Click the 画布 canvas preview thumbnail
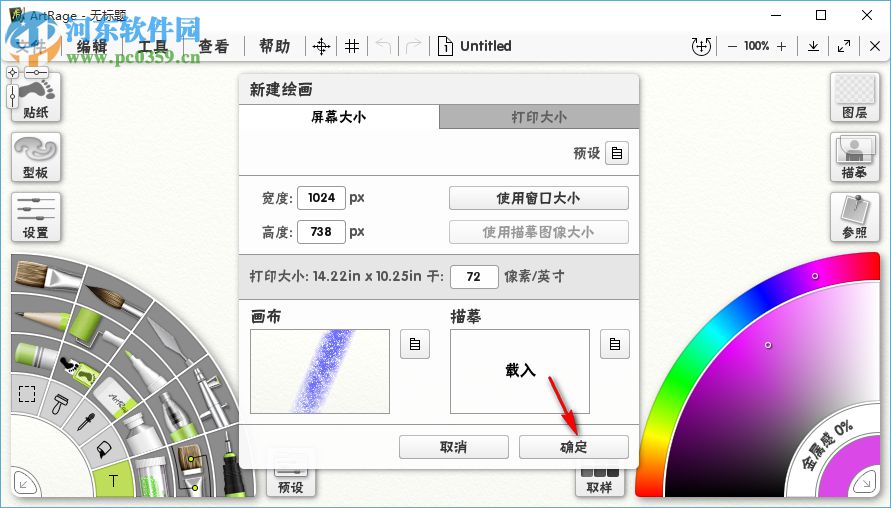 (320, 372)
